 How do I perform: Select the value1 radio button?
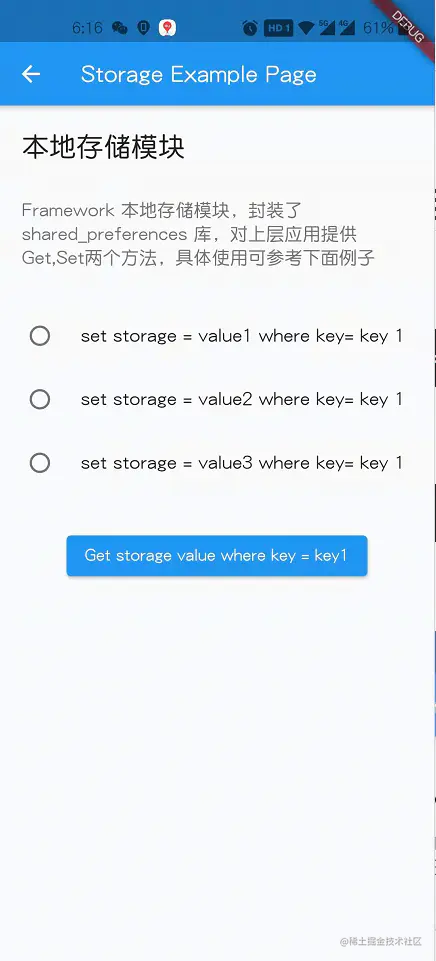pos(40,336)
